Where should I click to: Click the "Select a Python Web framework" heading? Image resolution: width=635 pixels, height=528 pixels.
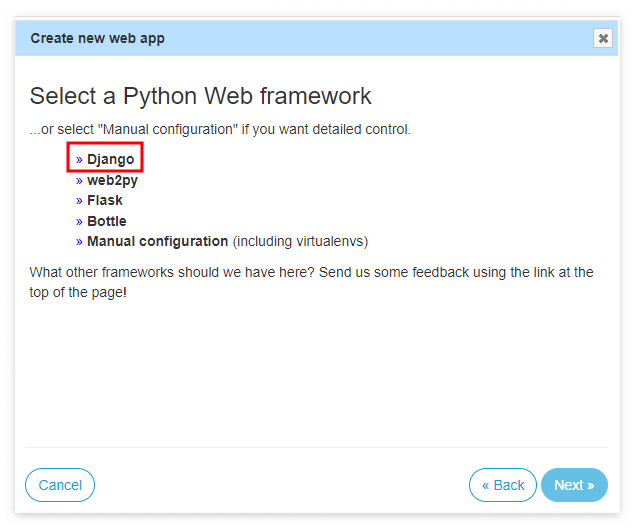click(x=200, y=96)
